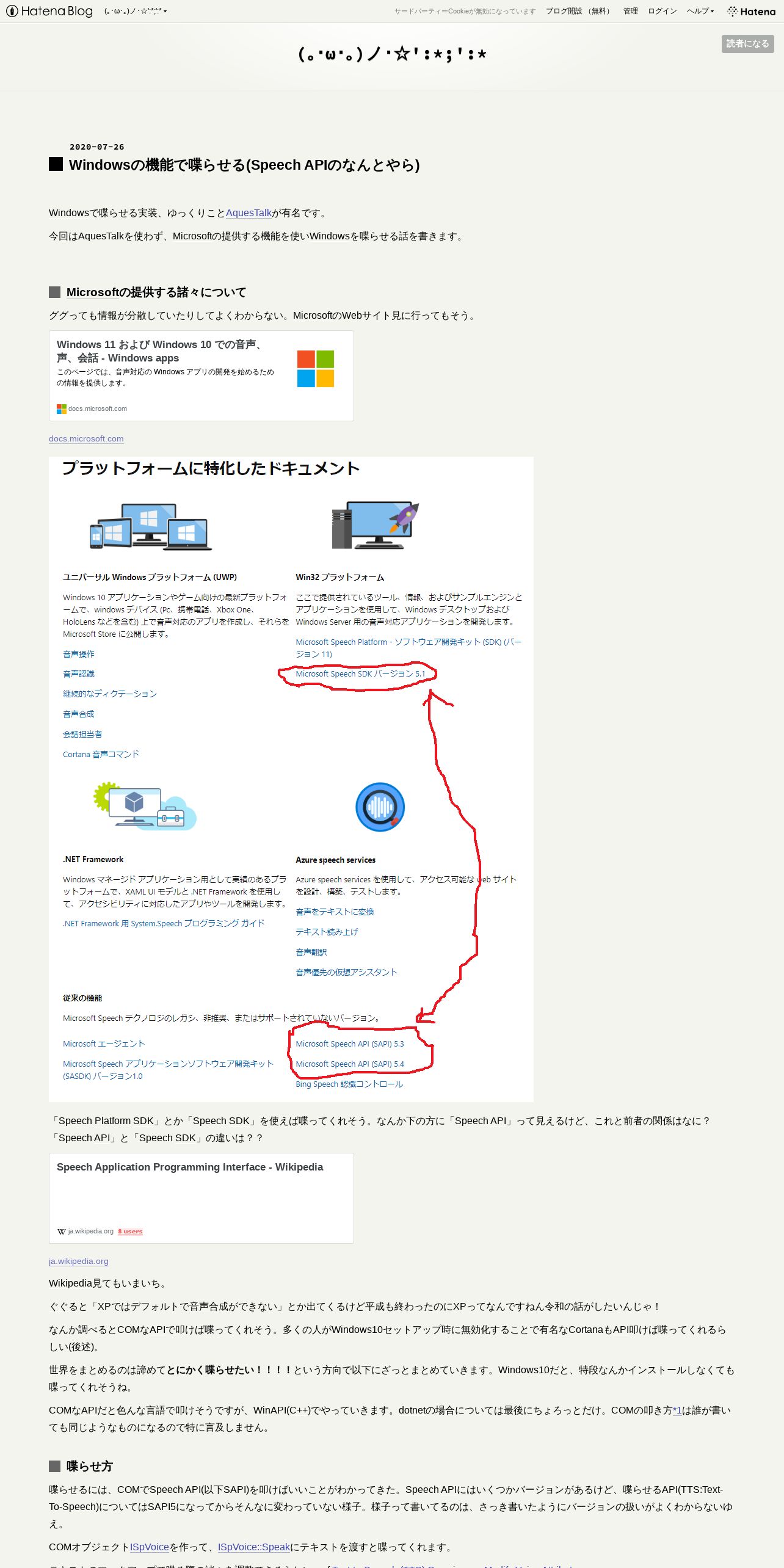The image size is (784, 1568).
Task: Open the Hatena logo at top right
Action: click(751, 11)
